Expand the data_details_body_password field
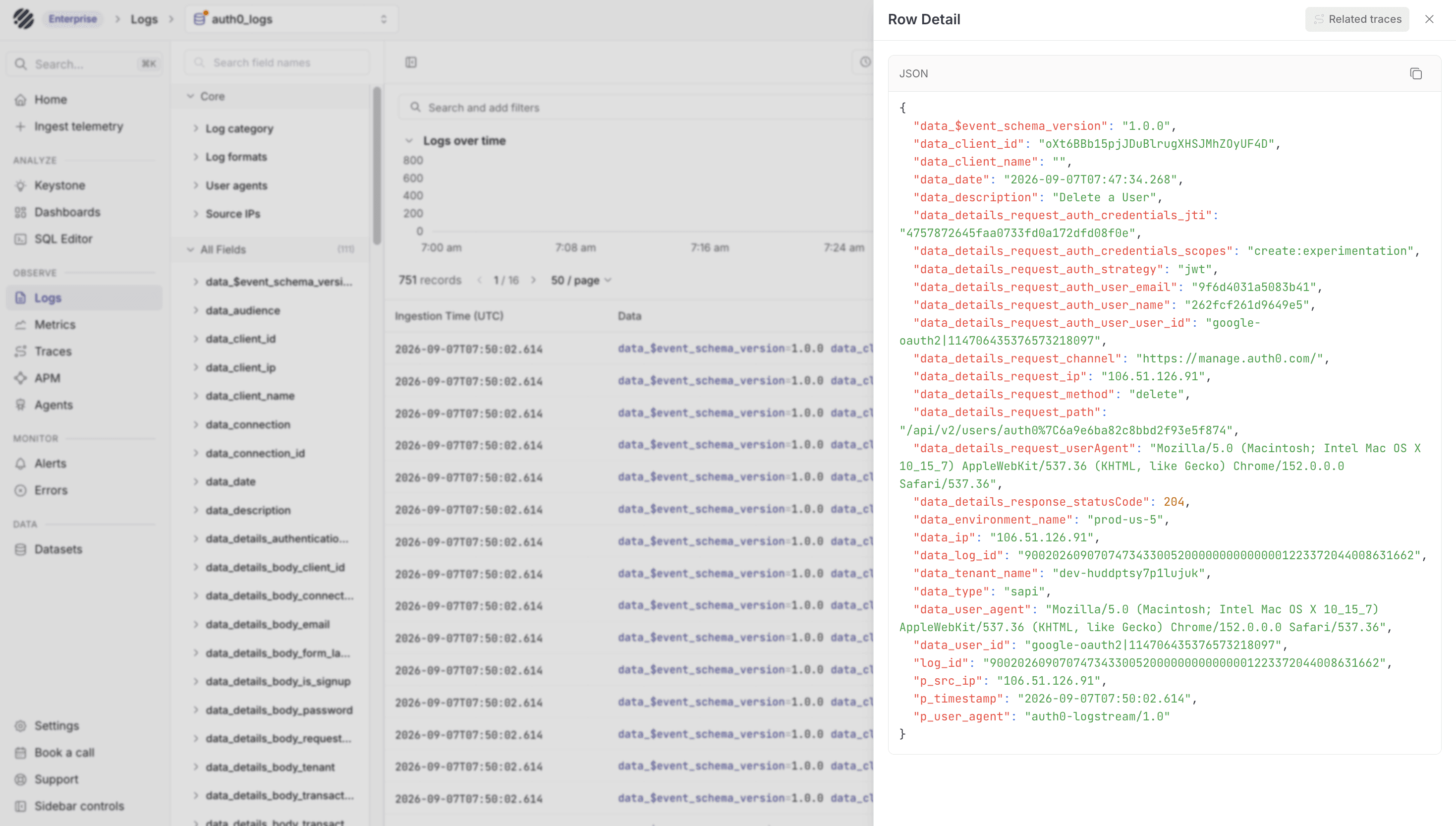Screen dimensions: 1456x826 point(196,709)
